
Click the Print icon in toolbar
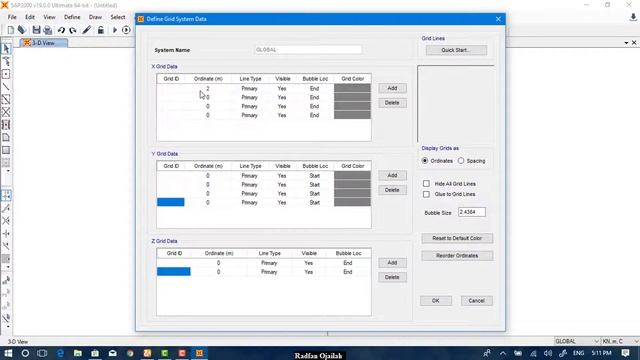pos(48,30)
